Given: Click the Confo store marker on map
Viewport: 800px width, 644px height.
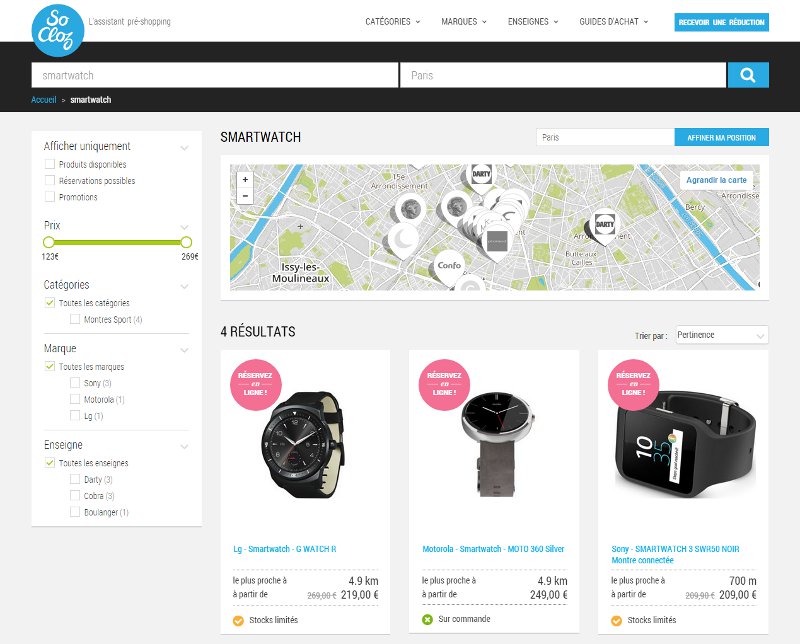Looking at the screenshot, I should point(448,267).
